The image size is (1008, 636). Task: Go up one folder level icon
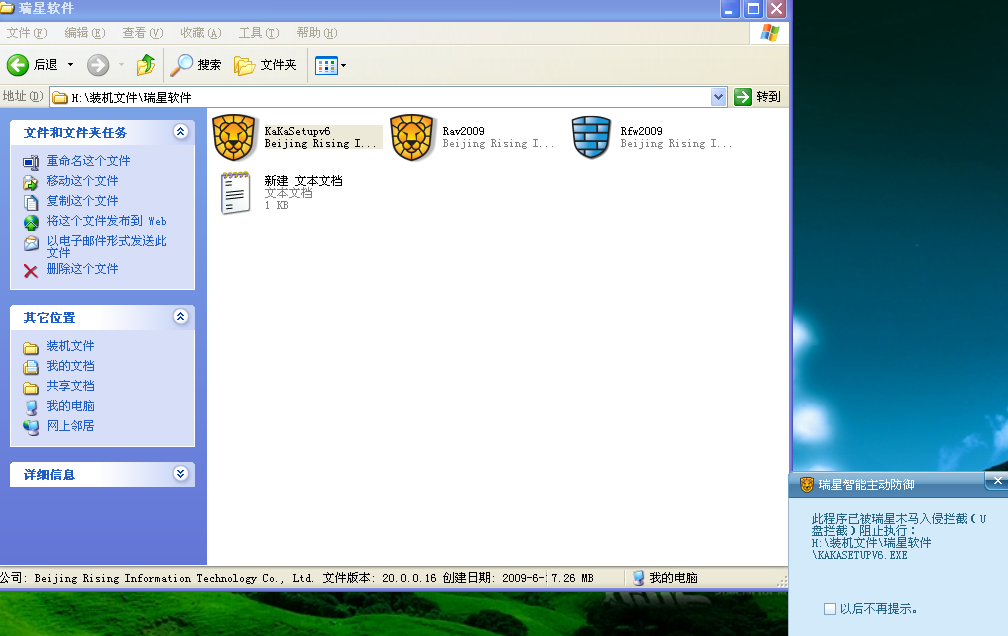pyautogui.click(x=146, y=65)
